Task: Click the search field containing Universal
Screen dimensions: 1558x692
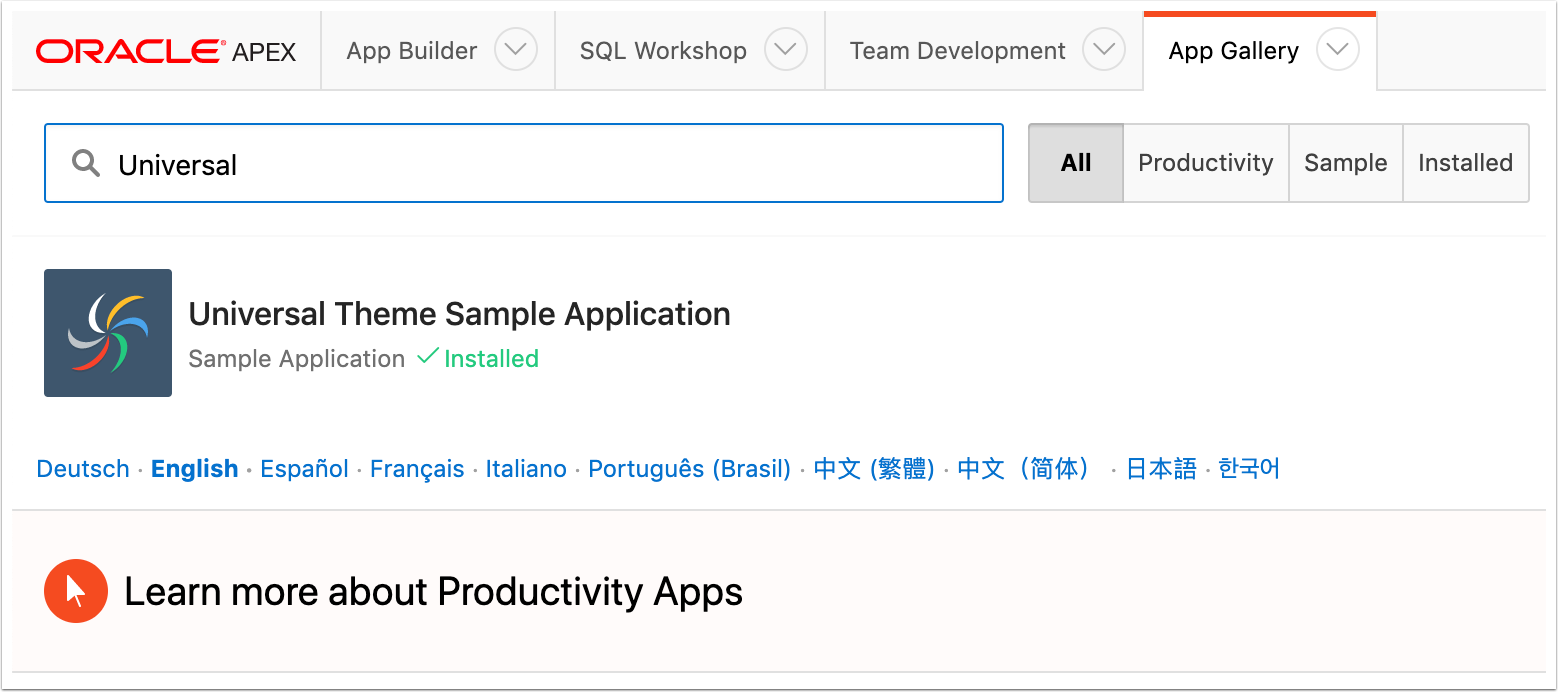Action: coord(524,163)
